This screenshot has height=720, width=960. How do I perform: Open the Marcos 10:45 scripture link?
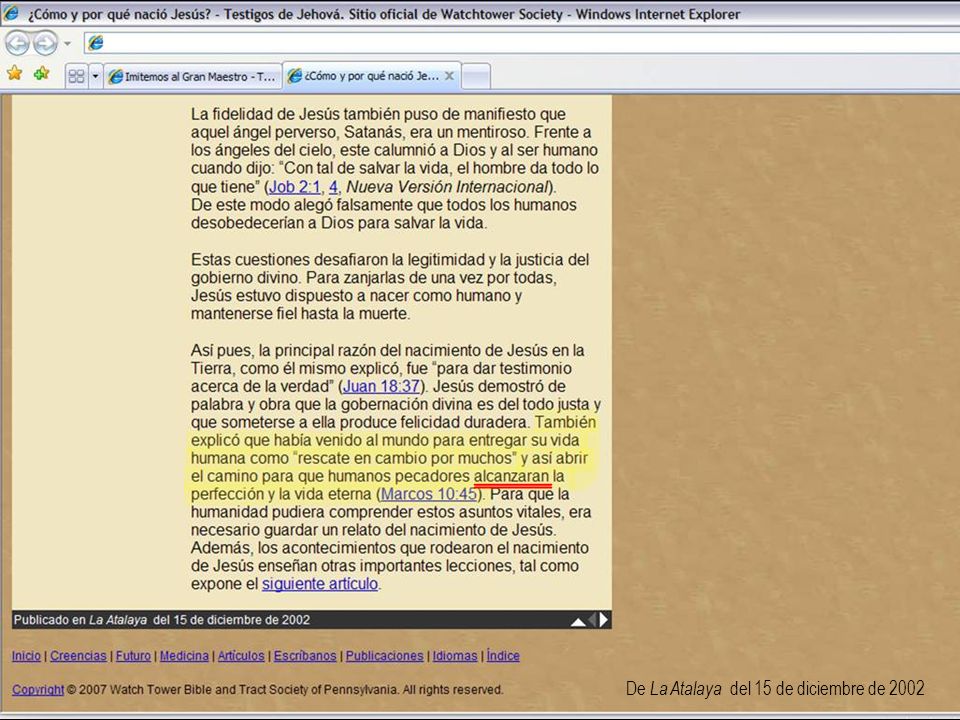point(429,494)
